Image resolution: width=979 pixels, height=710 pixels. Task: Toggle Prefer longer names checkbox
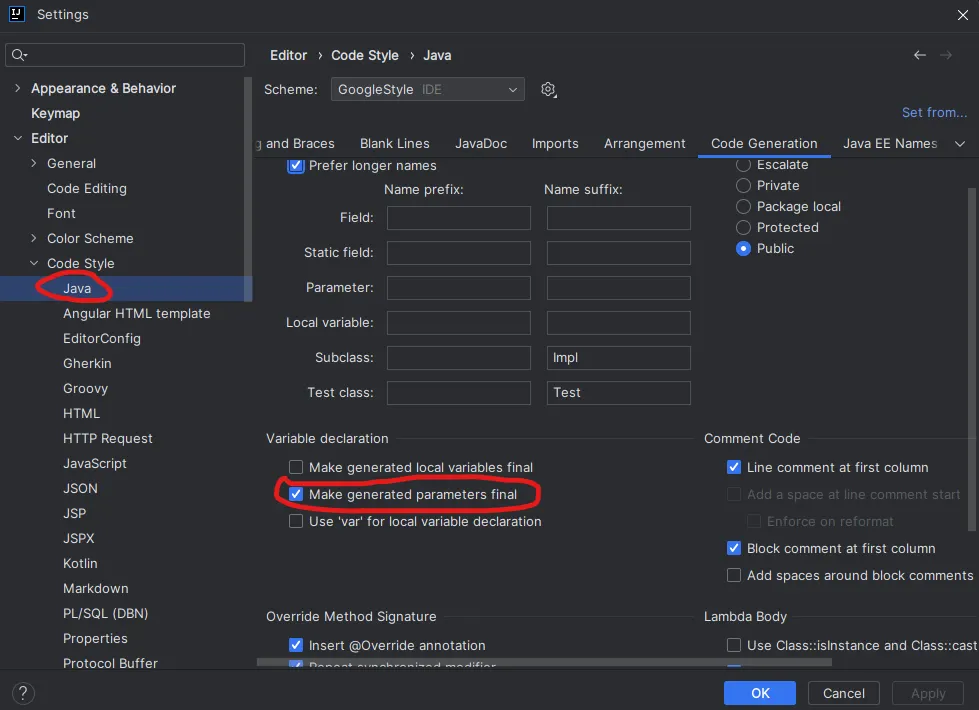click(296, 165)
